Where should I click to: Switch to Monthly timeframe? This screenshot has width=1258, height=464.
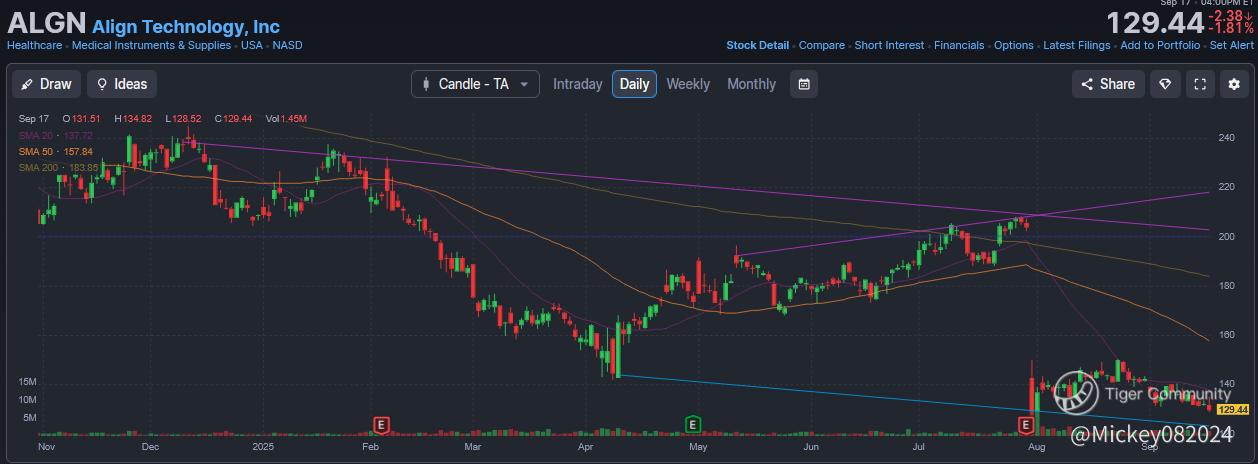pos(751,84)
